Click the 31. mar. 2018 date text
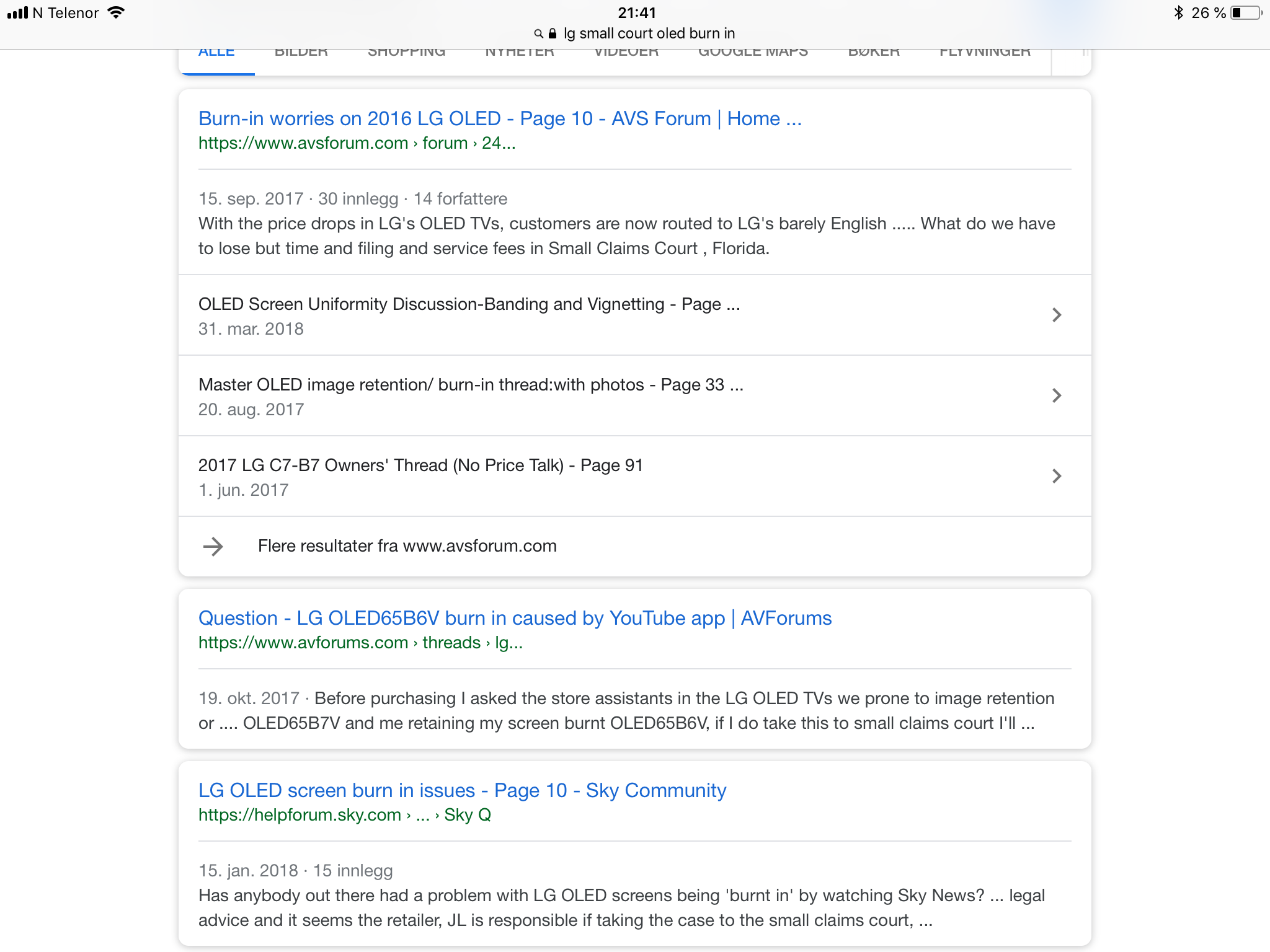Screen dimensions: 1270x952 pos(251,329)
